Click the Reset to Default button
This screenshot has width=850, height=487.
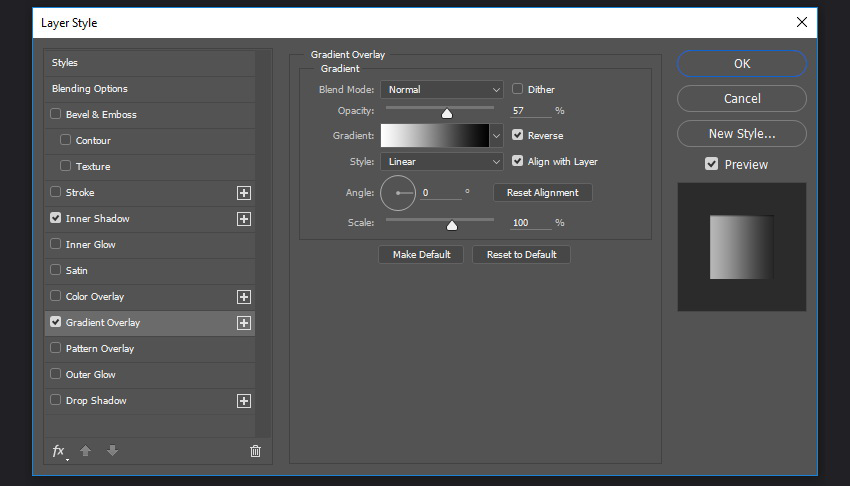[521, 254]
